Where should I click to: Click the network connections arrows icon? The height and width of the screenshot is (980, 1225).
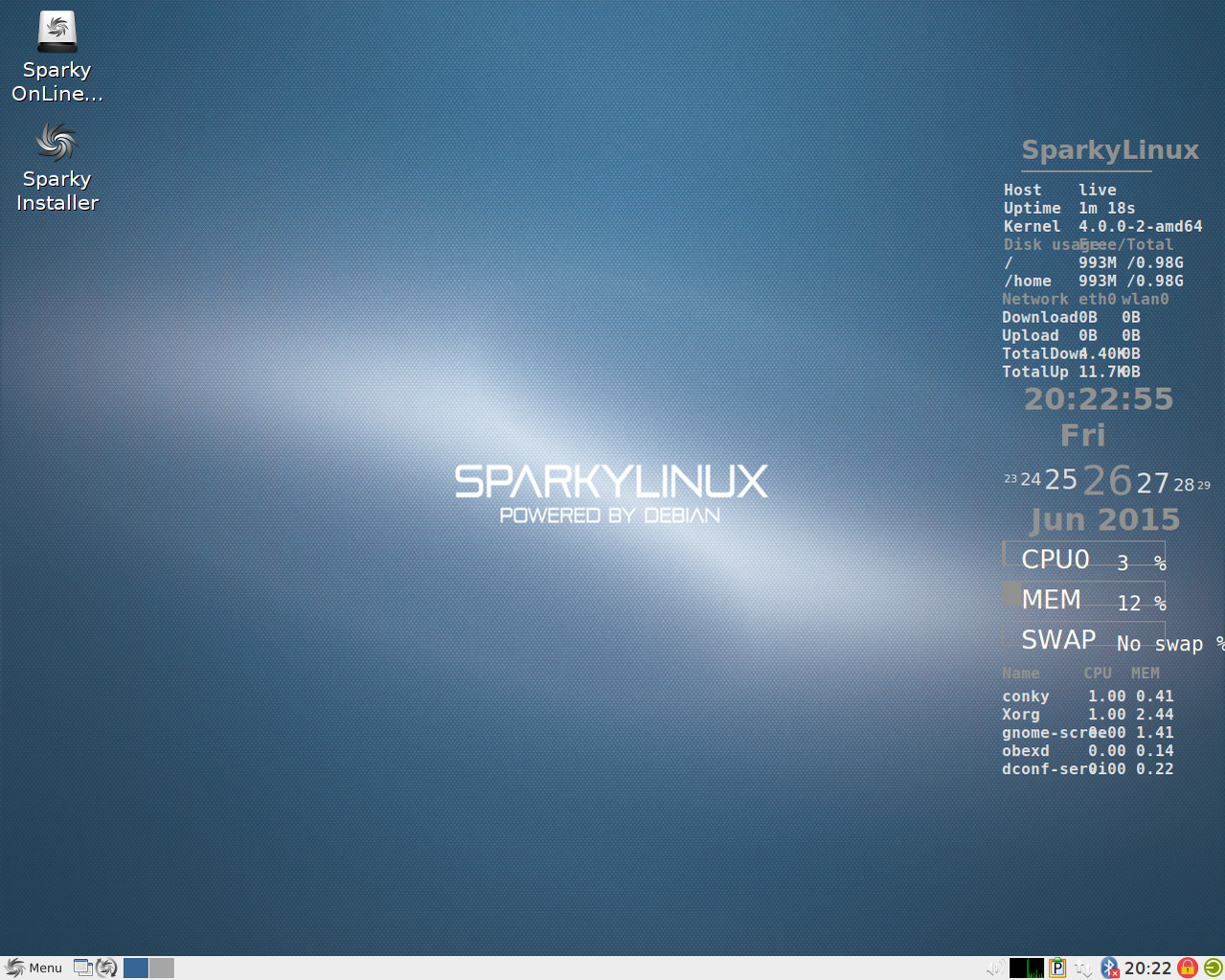(x=1083, y=969)
